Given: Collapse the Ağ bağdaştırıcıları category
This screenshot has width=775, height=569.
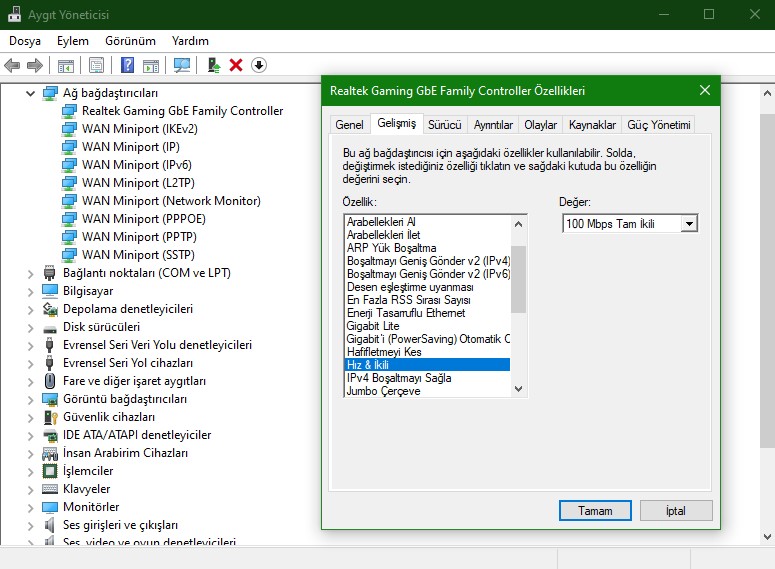Looking at the screenshot, I should coord(31,93).
